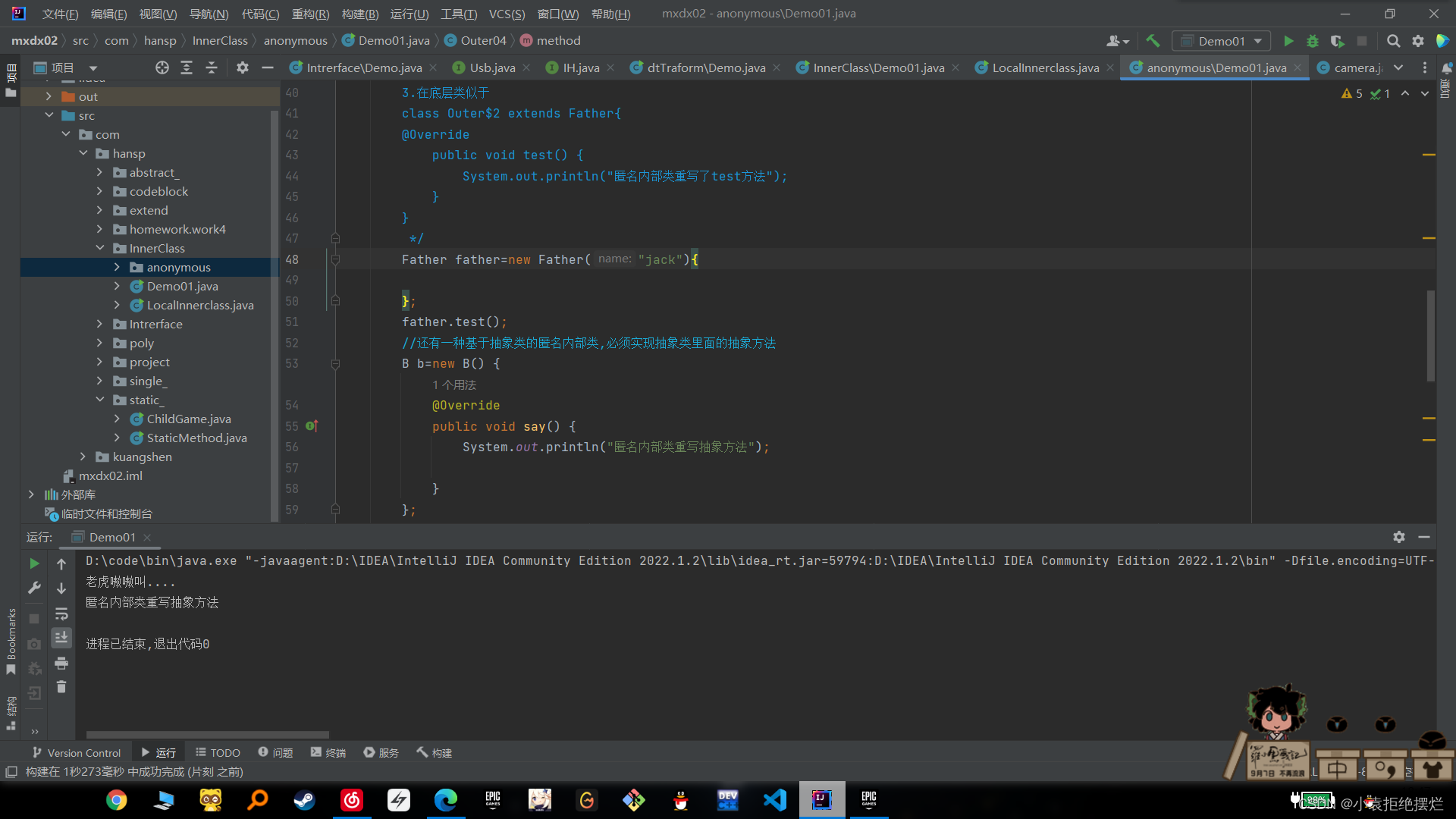
Task: Expand the out folder
Action: (x=49, y=96)
